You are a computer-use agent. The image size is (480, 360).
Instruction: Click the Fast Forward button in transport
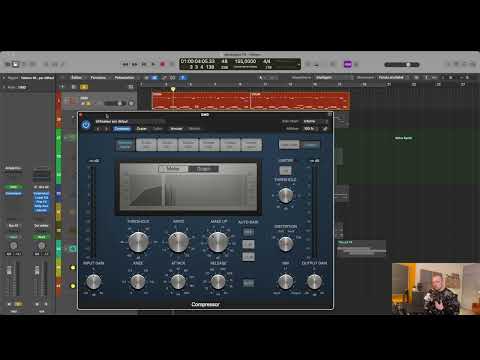[135, 64]
